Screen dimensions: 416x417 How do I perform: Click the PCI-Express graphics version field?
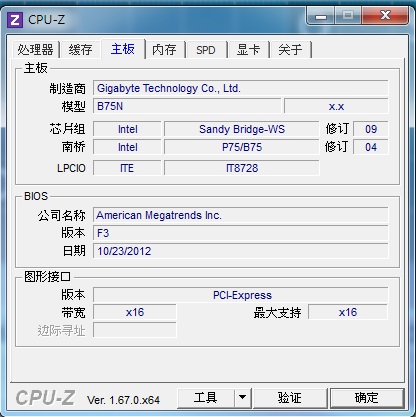tap(240, 295)
